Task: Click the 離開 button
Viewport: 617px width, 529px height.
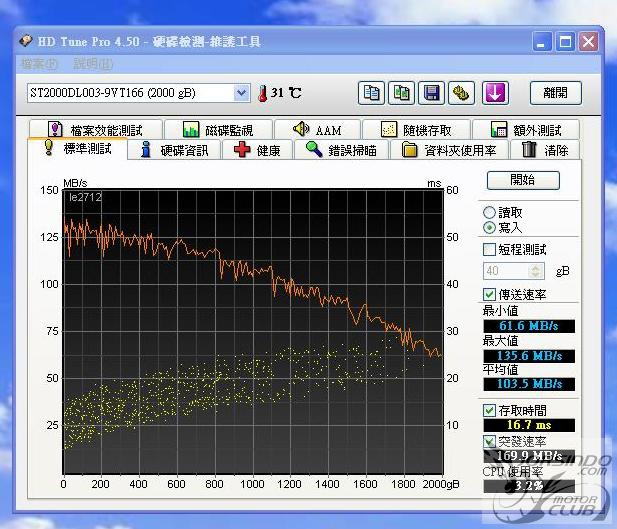Action: point(555,93)
